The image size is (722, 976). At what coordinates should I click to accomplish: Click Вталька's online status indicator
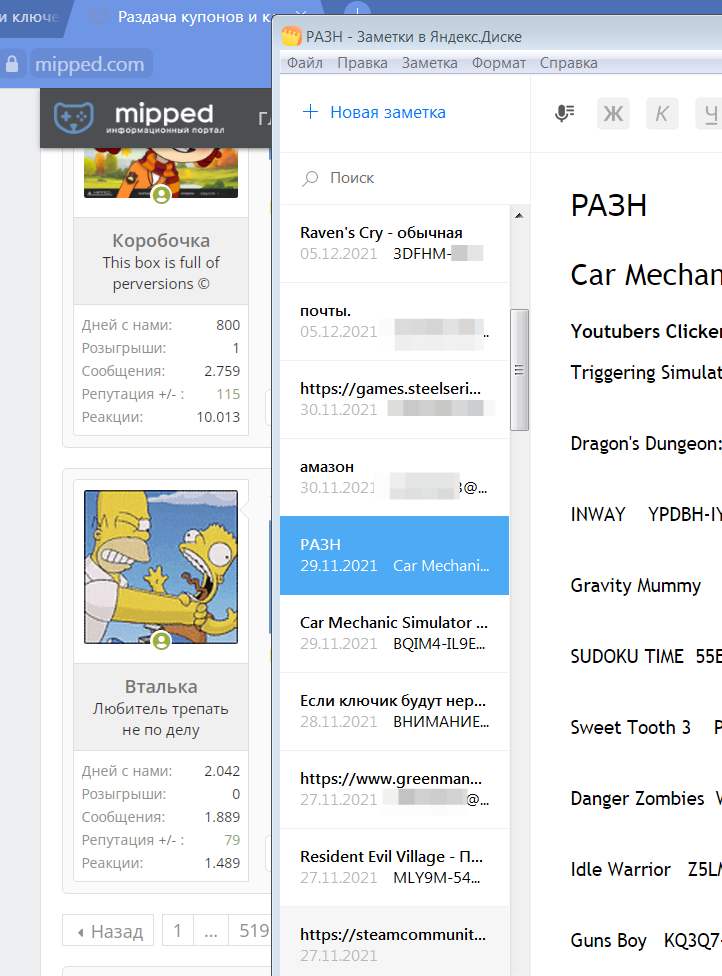pos(161,640)
